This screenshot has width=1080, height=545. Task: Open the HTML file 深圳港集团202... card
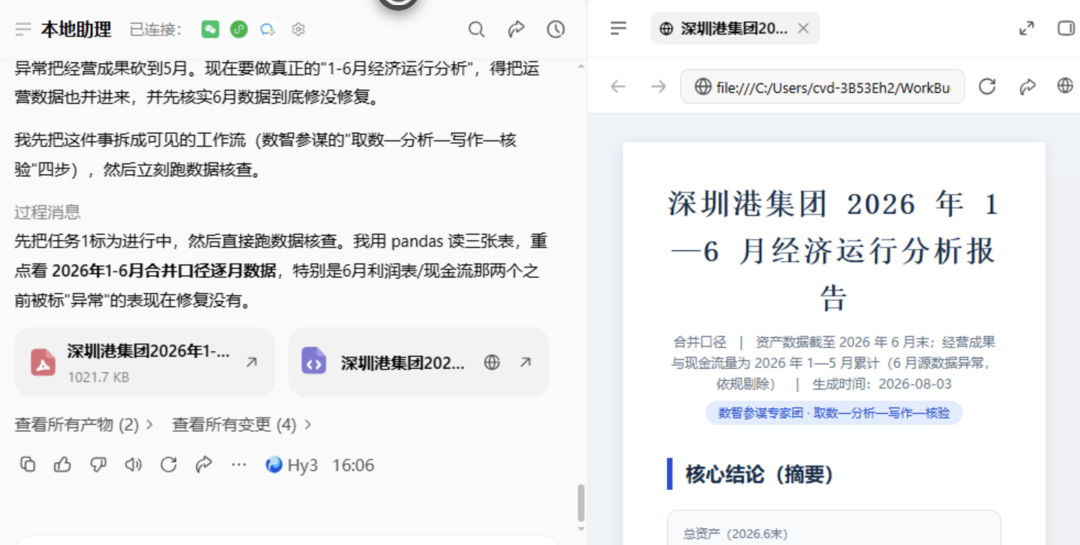418,362
